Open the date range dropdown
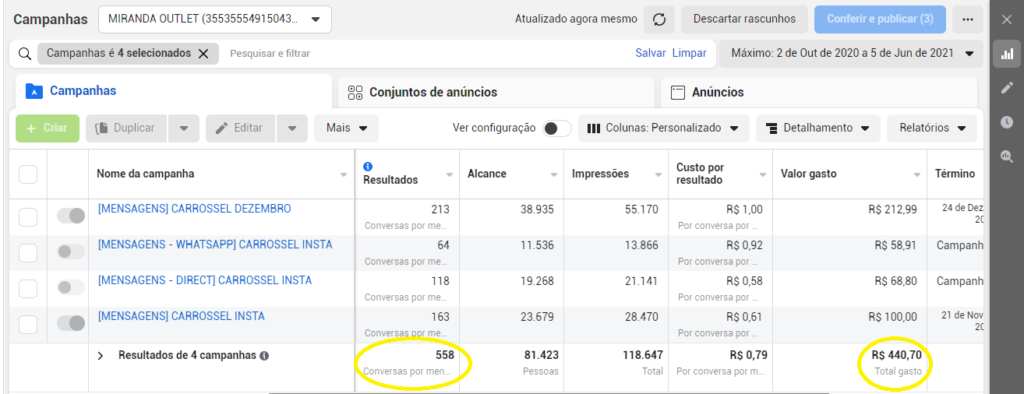Image resolution: width=1024 pixels, height=394 pixels. pyautogui.click(x=852, y=54)
